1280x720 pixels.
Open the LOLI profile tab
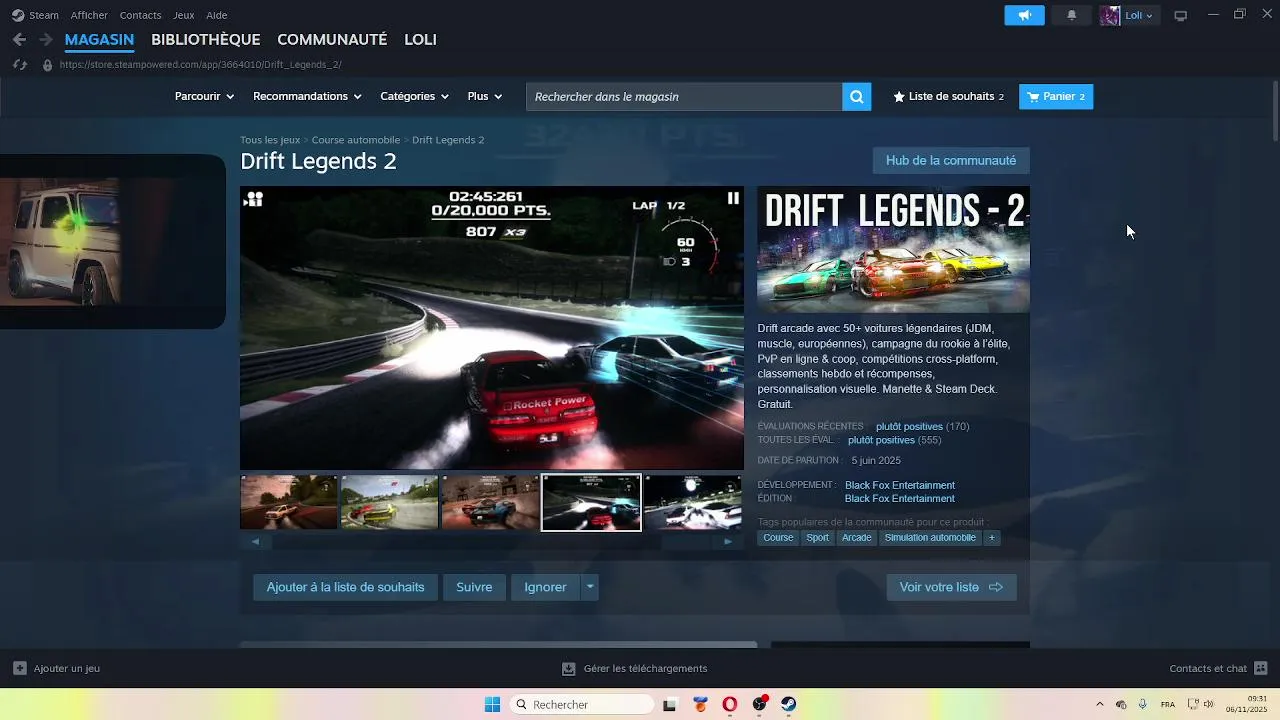[x=420, y=39]
